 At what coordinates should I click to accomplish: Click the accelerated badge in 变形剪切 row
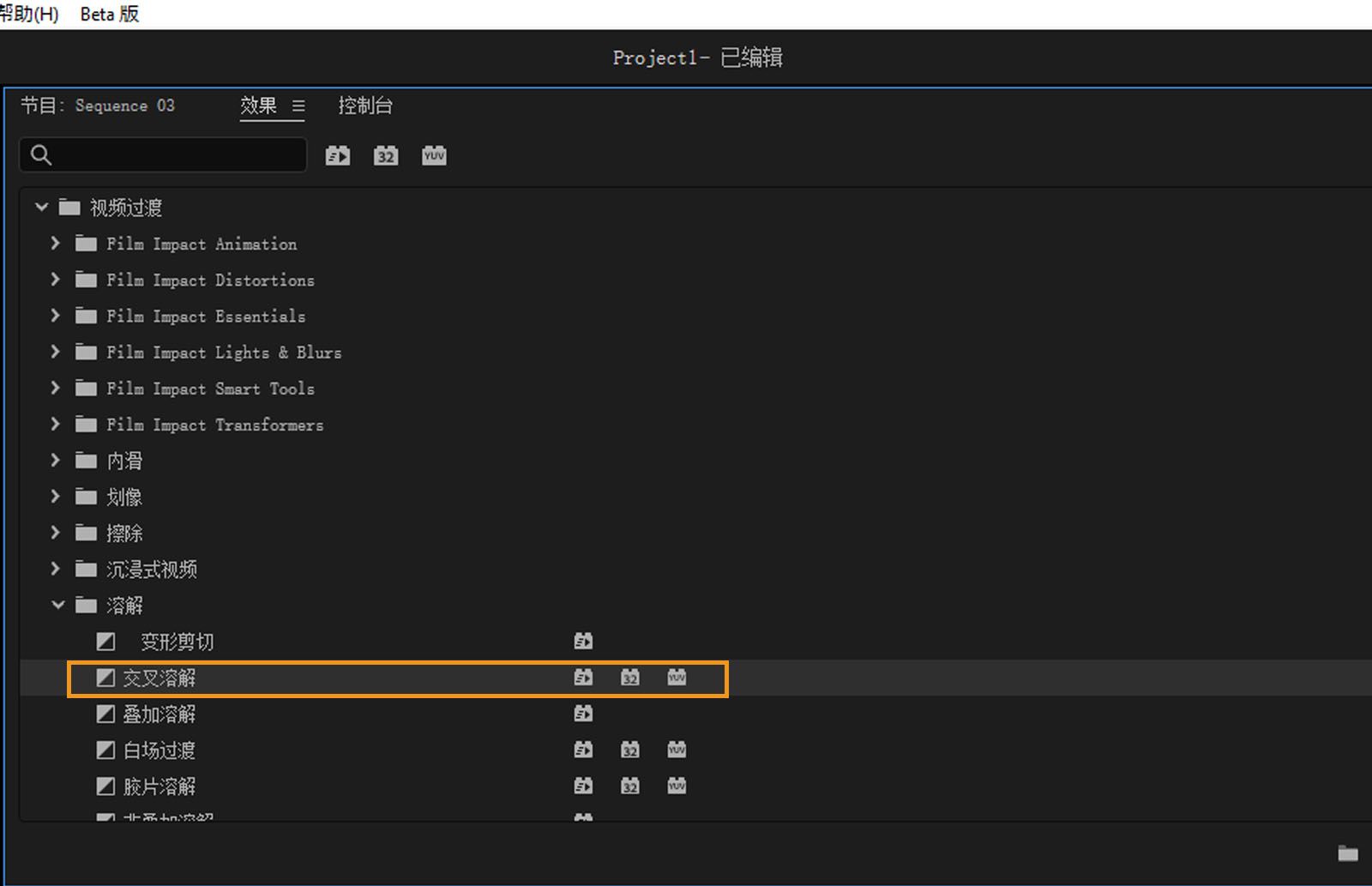[583, 642]
